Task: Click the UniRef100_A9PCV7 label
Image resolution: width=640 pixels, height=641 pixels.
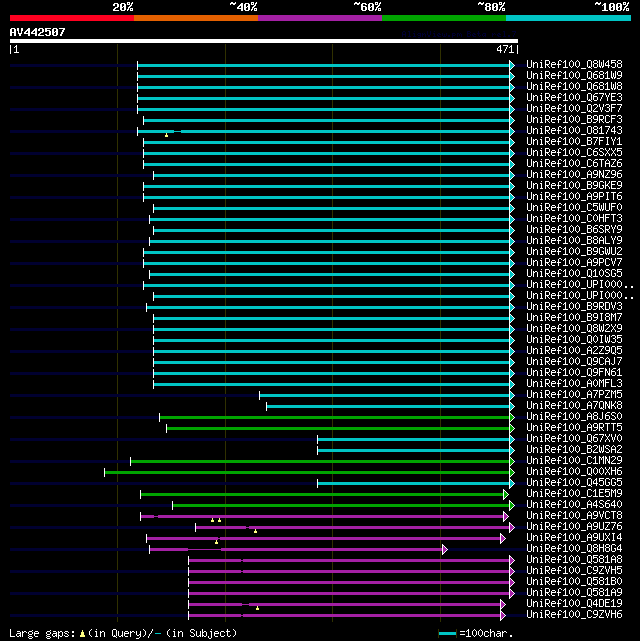Action: click(574, 262)
